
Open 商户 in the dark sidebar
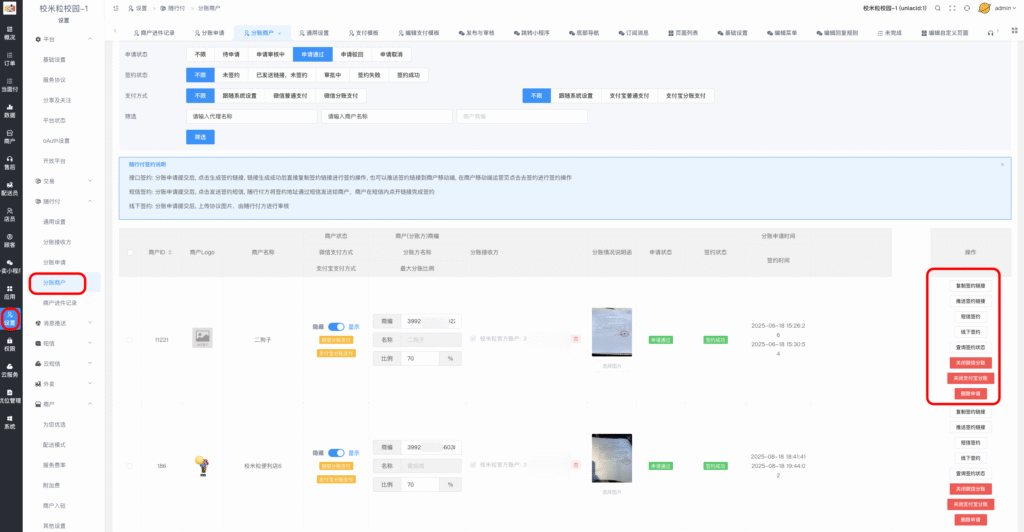10,136
